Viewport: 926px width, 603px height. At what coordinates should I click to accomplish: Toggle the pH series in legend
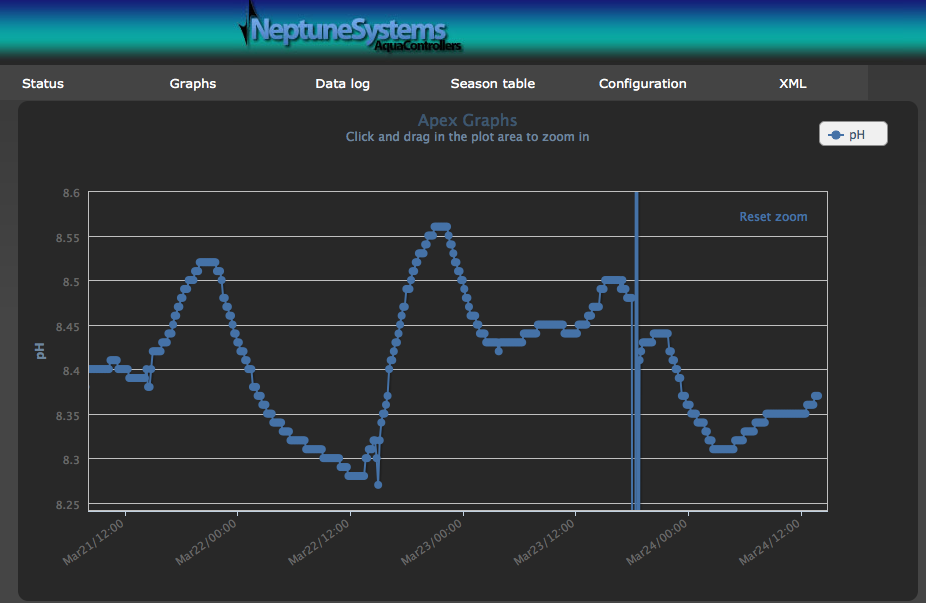pyautogui.click(x=853, y=134)
